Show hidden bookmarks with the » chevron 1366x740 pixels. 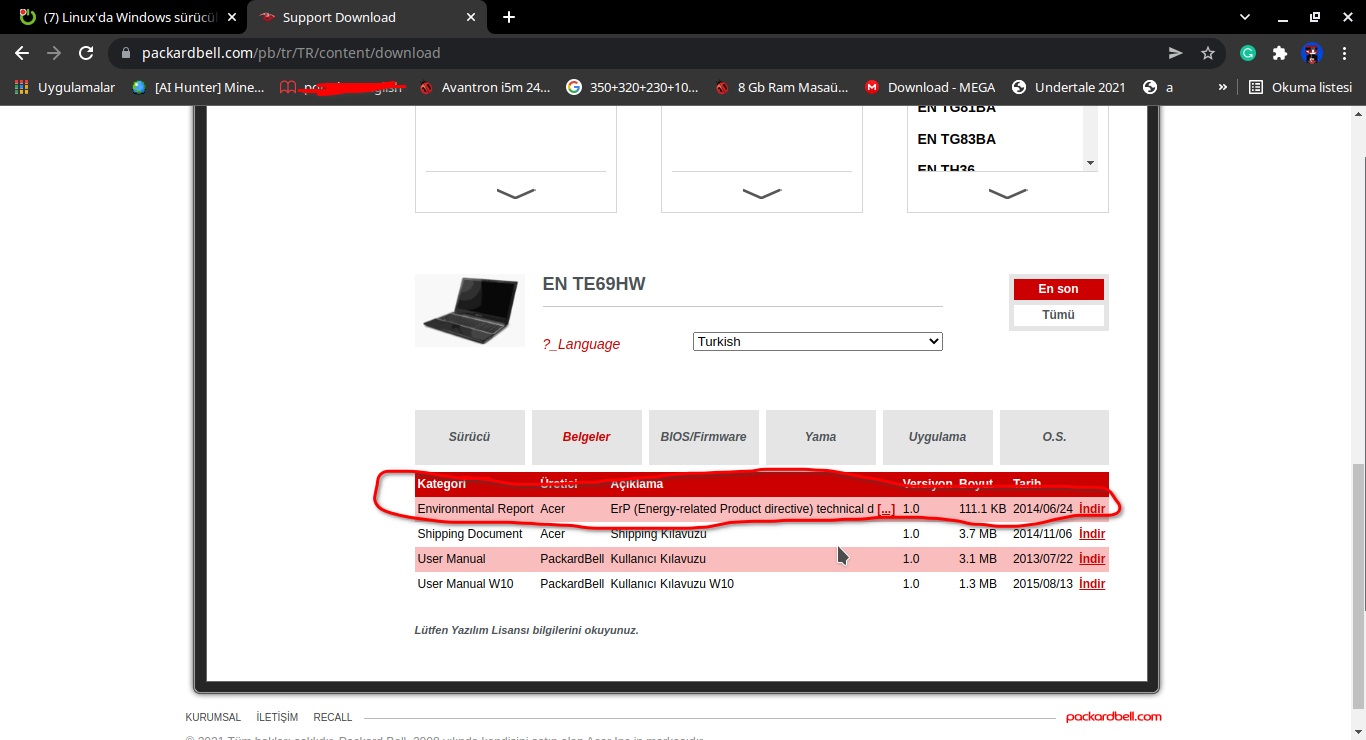coord(1222,87)
